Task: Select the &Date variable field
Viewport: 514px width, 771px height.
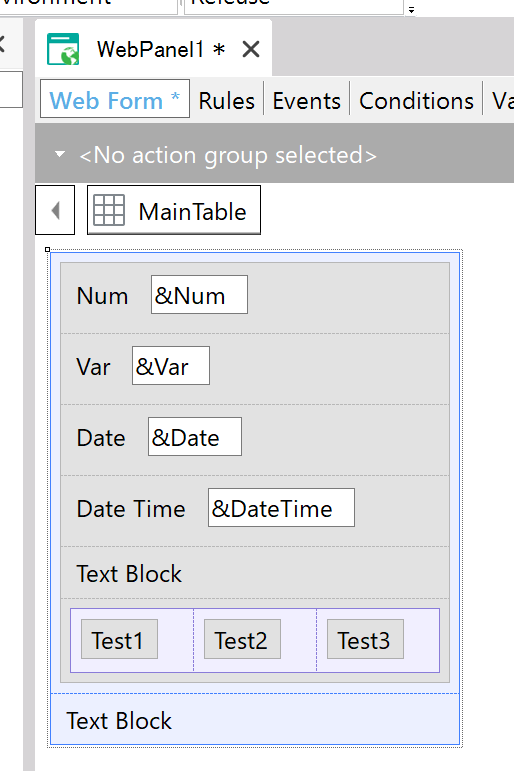Action: coord(195,437)
